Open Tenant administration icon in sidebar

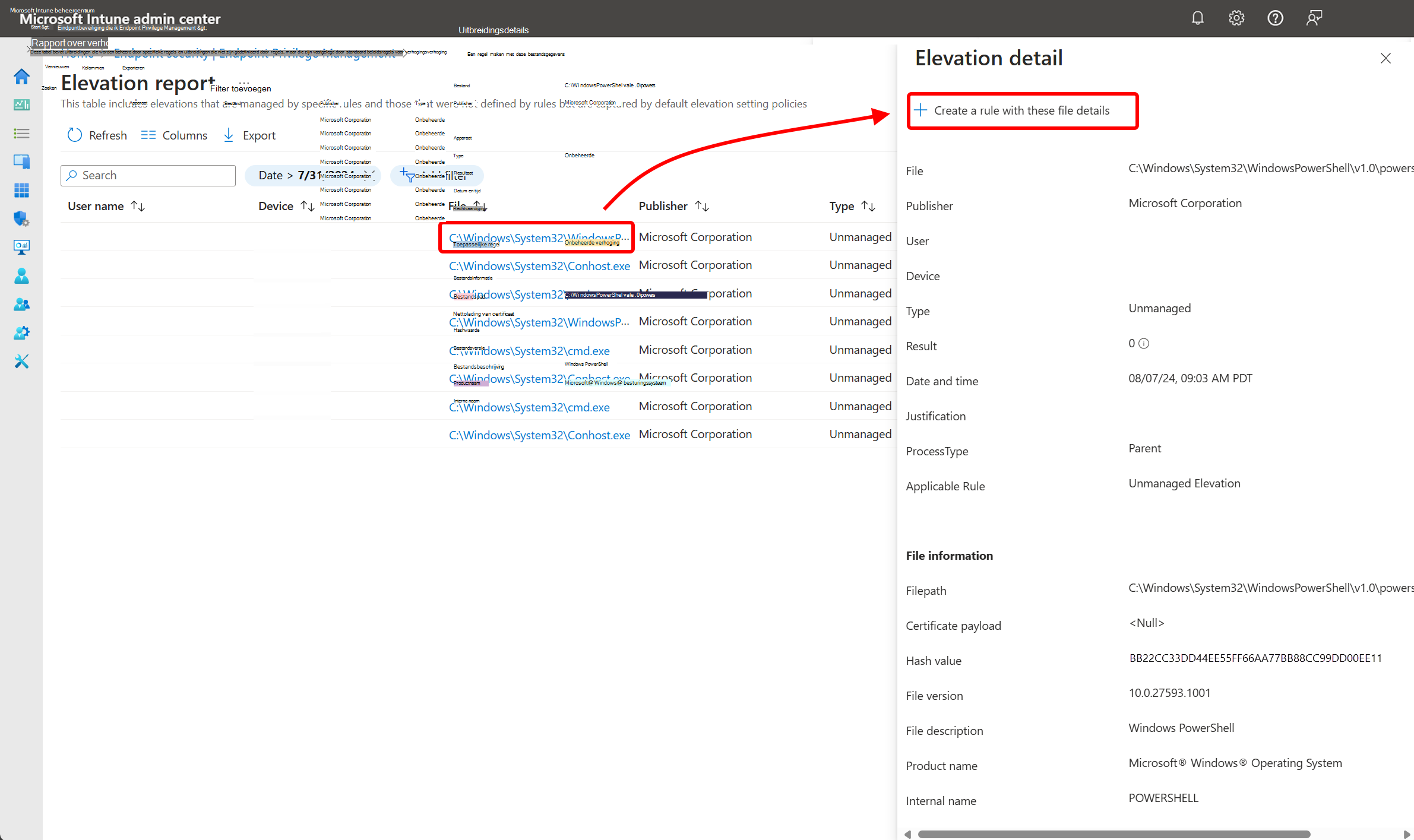point(21,332)
